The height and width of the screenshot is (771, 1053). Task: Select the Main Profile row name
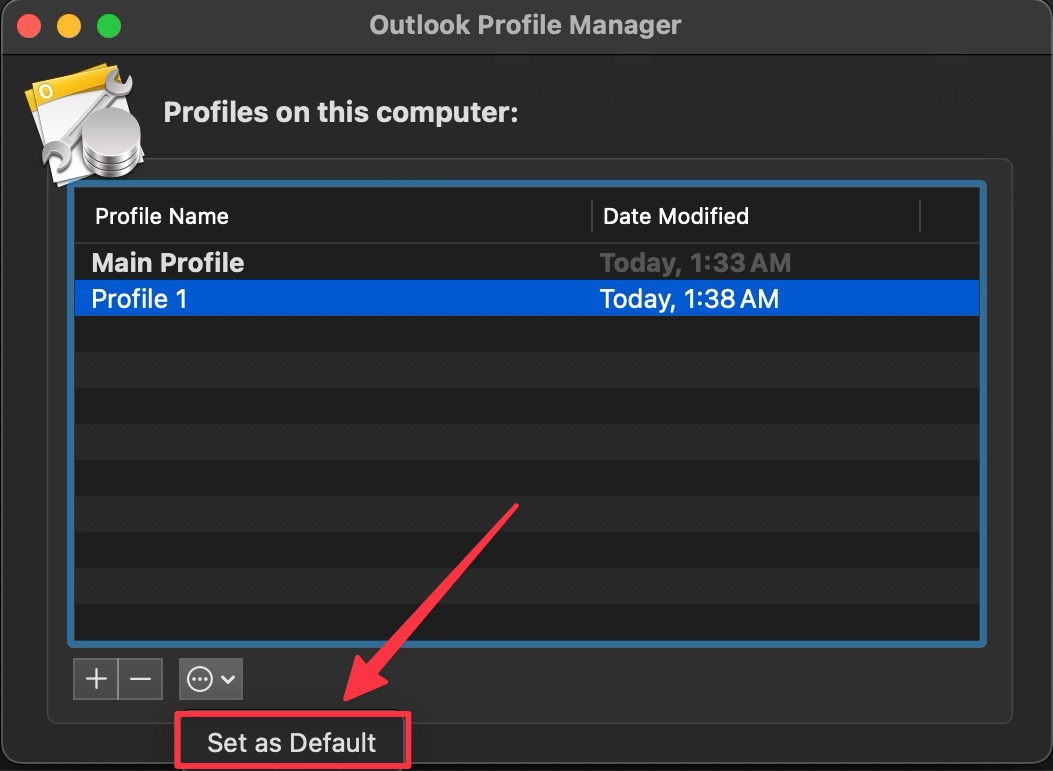coord(168,263)
